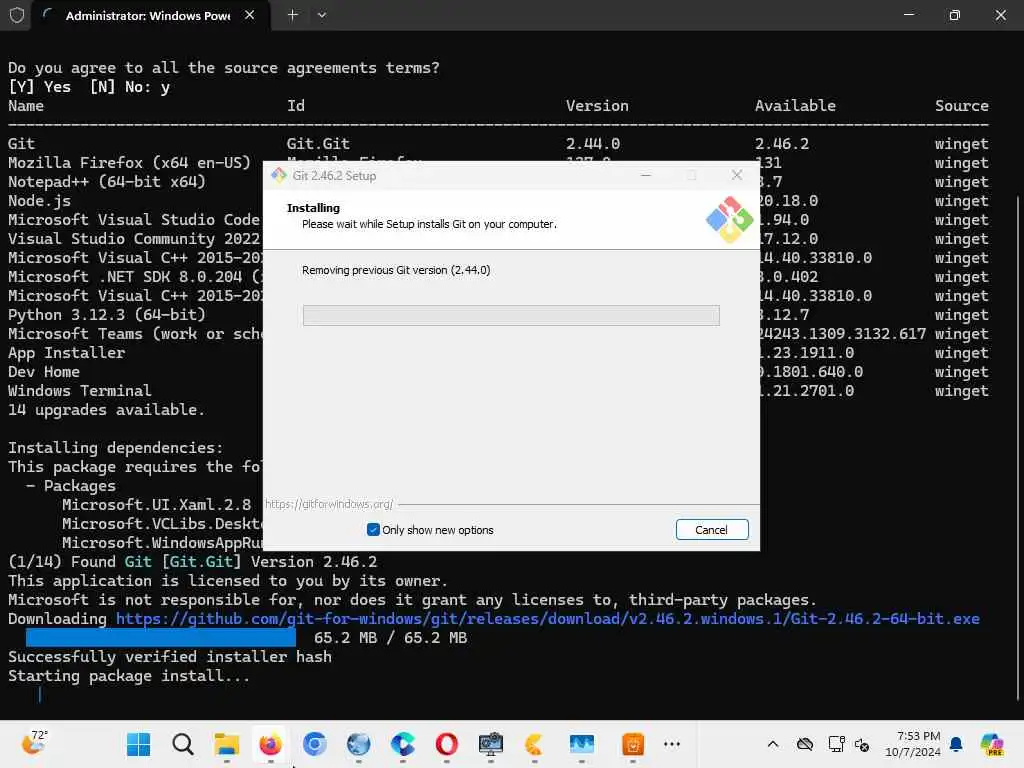Open notifications bell icon
This screenshot has width=1024, height=768.
point(956,744)
